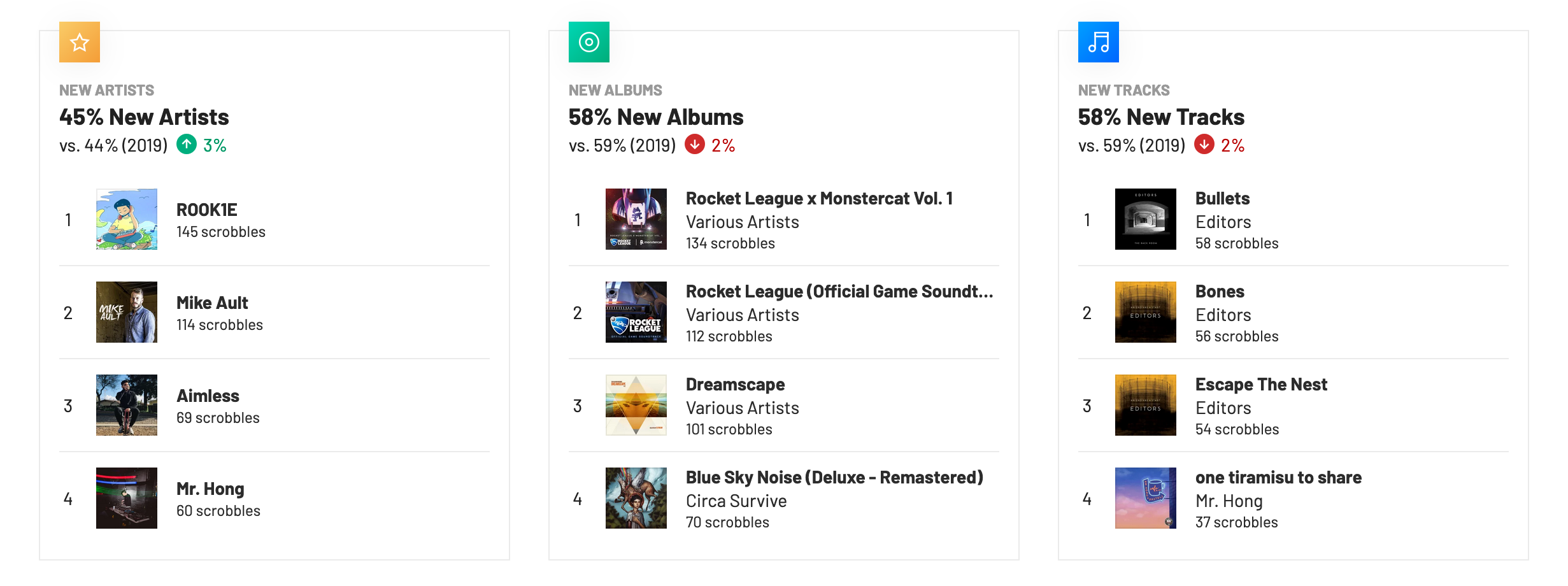Click the yellow star New Artists icon

tap(80, 42)
